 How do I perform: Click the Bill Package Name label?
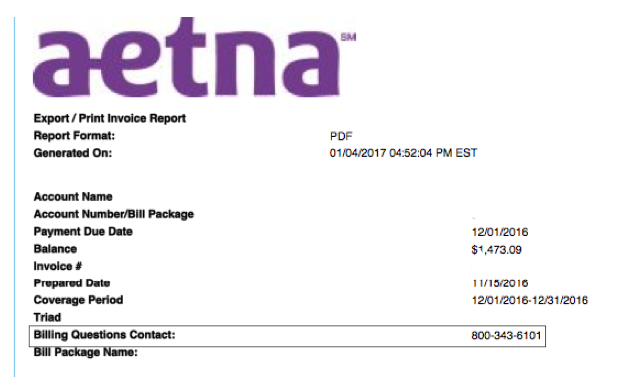click(86, 352)
